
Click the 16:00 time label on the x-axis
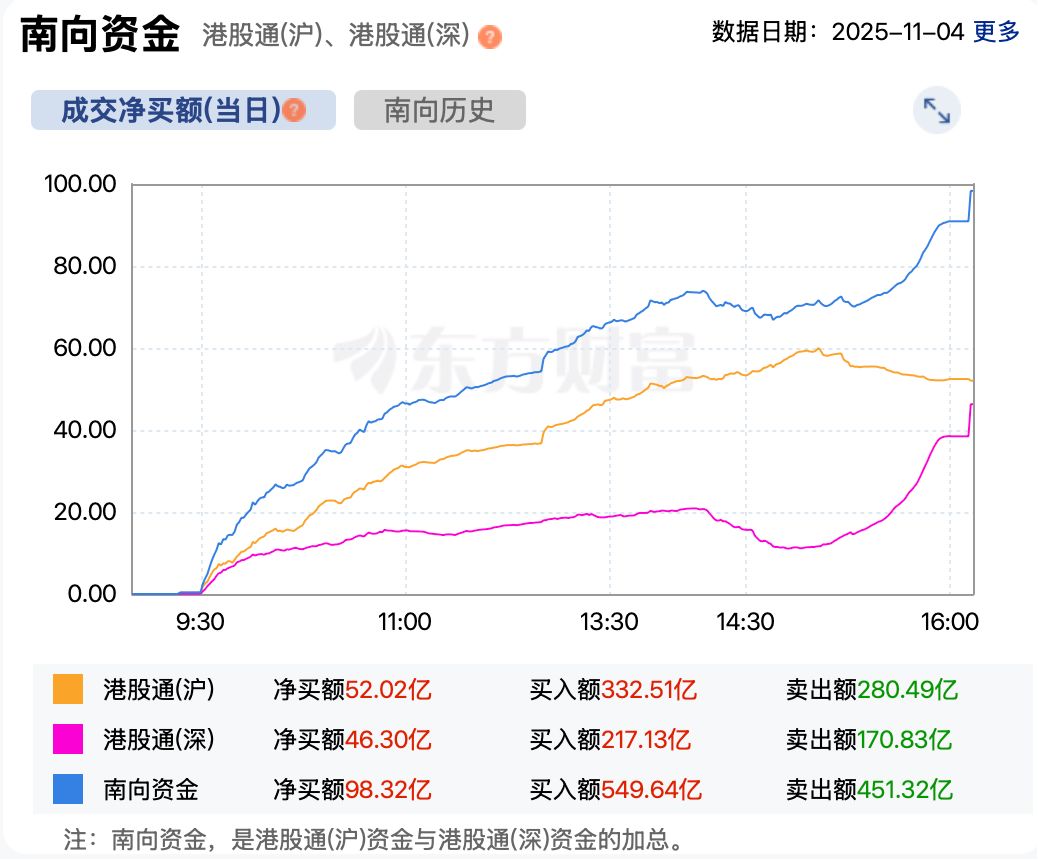(949, 622)
